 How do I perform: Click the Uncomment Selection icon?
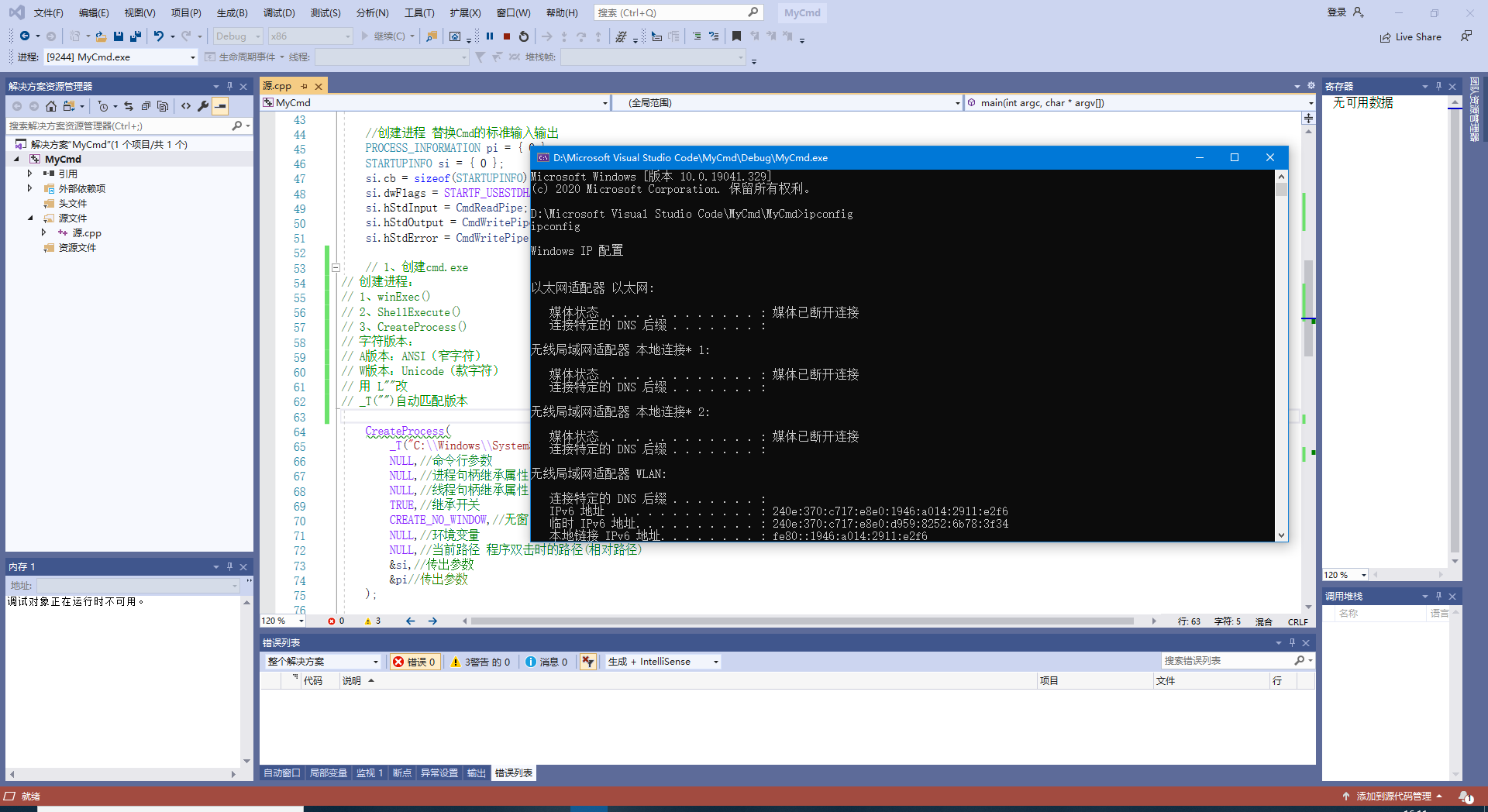pyautogui.click(x=714, y=36)
